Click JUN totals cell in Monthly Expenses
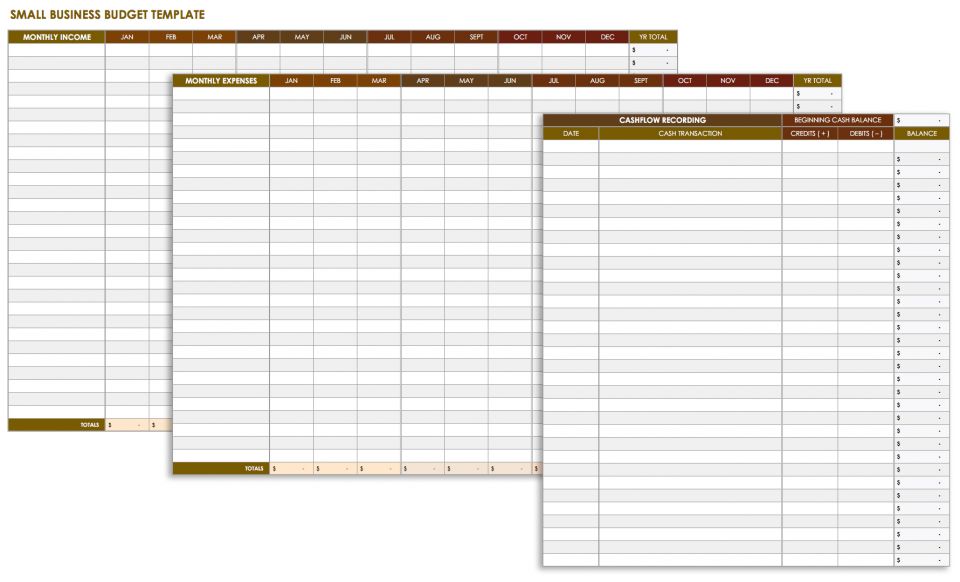 point(510,468)
